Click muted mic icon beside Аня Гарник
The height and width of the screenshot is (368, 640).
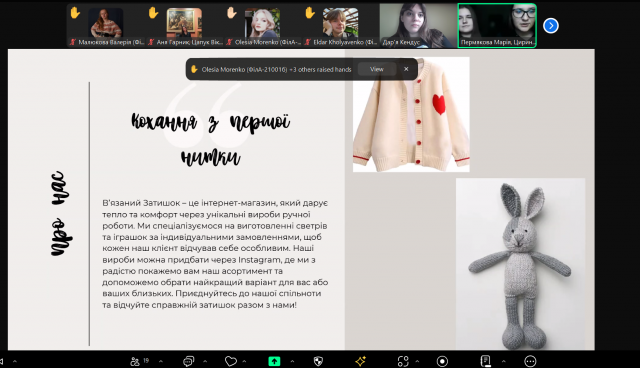pos(151,42)
